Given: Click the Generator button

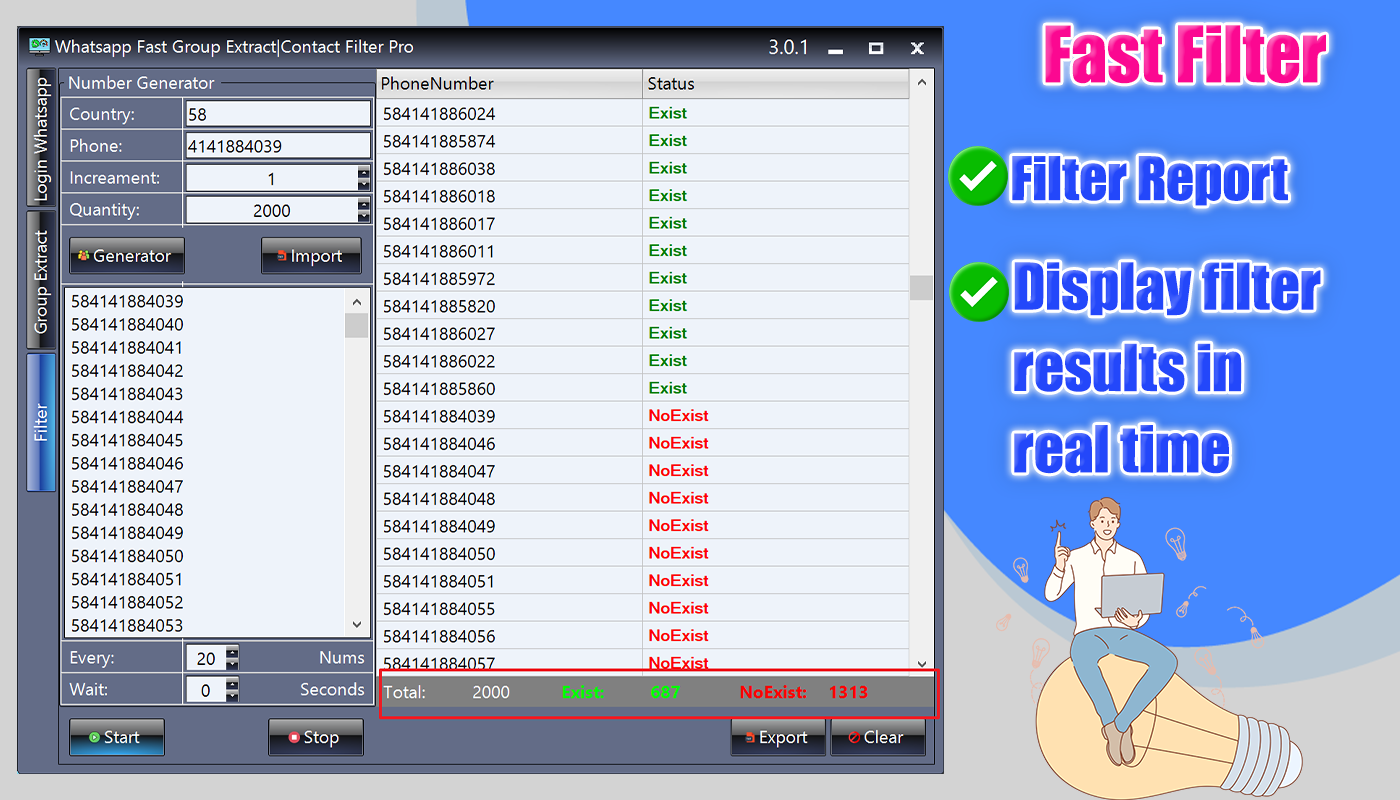Looking at the screenshot, I should tap(127, 256).
